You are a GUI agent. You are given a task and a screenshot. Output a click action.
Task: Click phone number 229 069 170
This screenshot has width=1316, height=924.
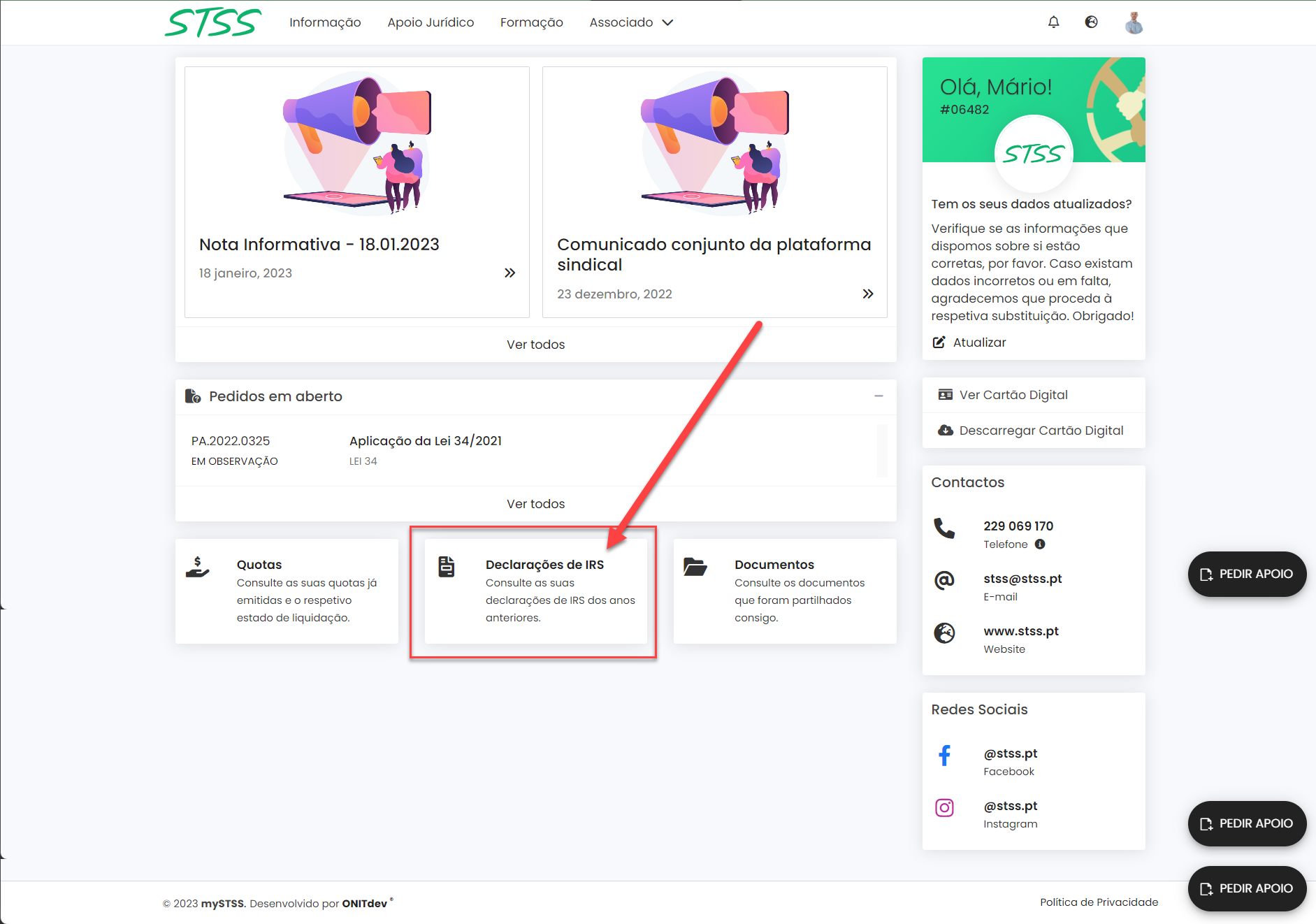coord(1018,526)
